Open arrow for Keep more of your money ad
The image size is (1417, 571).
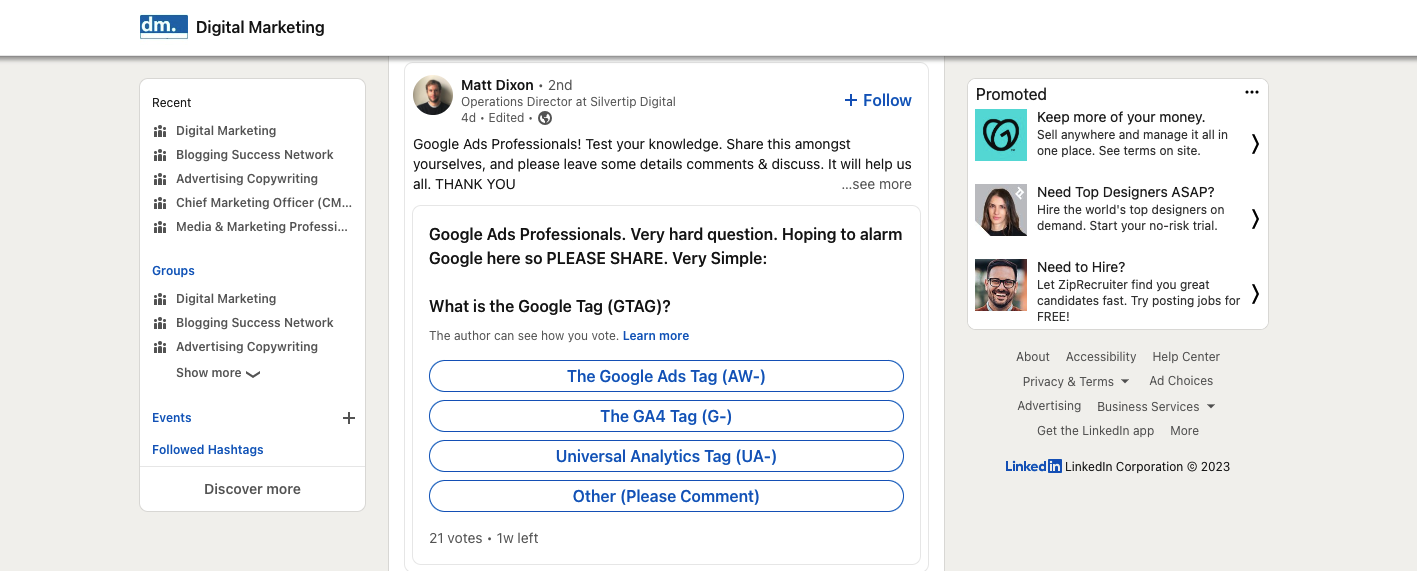tap(1255, 144)
